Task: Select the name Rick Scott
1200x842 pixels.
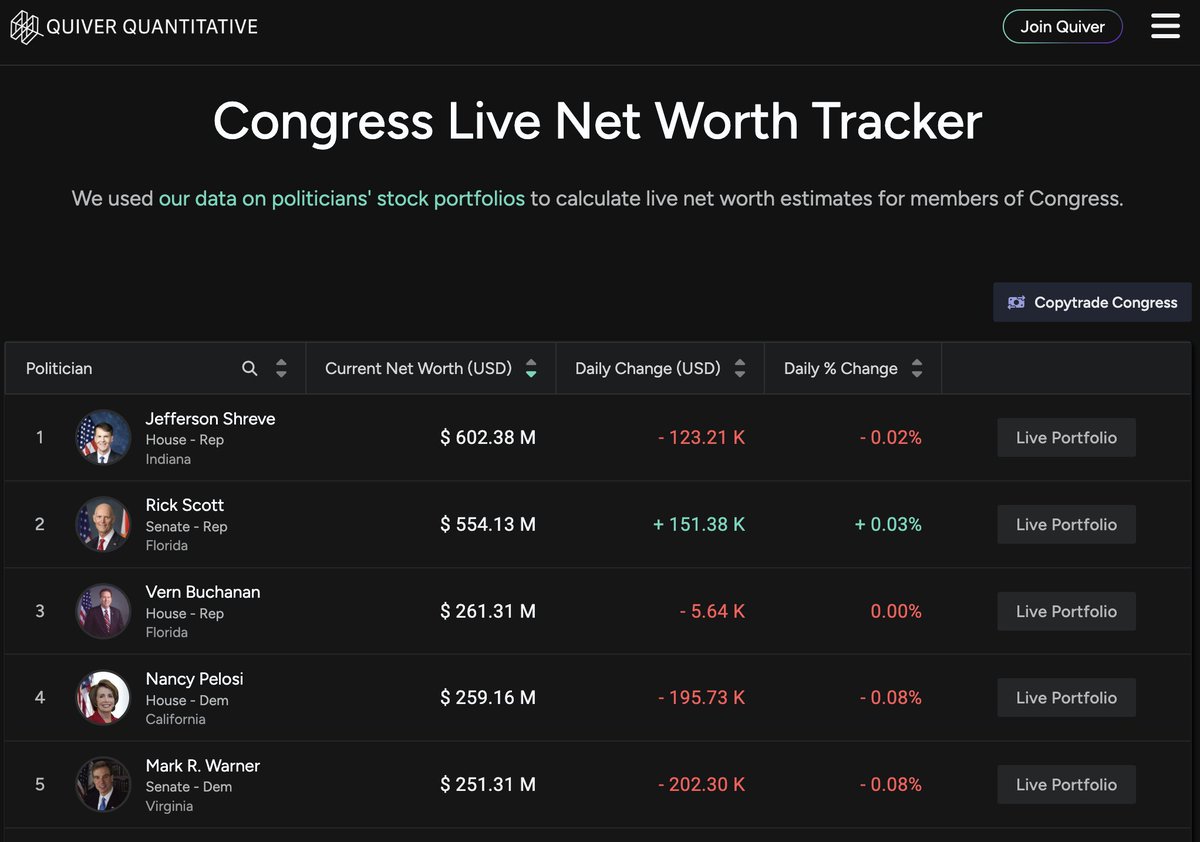Action: (185, 505)
